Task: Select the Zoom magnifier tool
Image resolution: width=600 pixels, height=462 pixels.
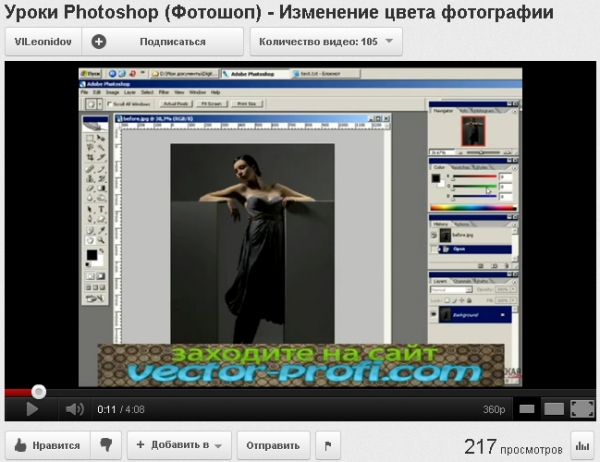Action: (x=101, y=240)
